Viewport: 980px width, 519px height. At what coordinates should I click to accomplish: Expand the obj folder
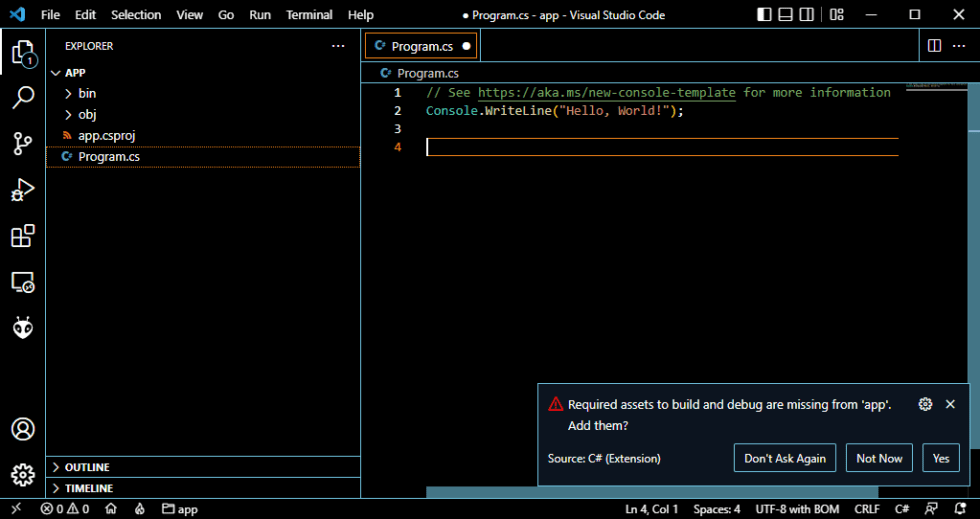(203, 114)
